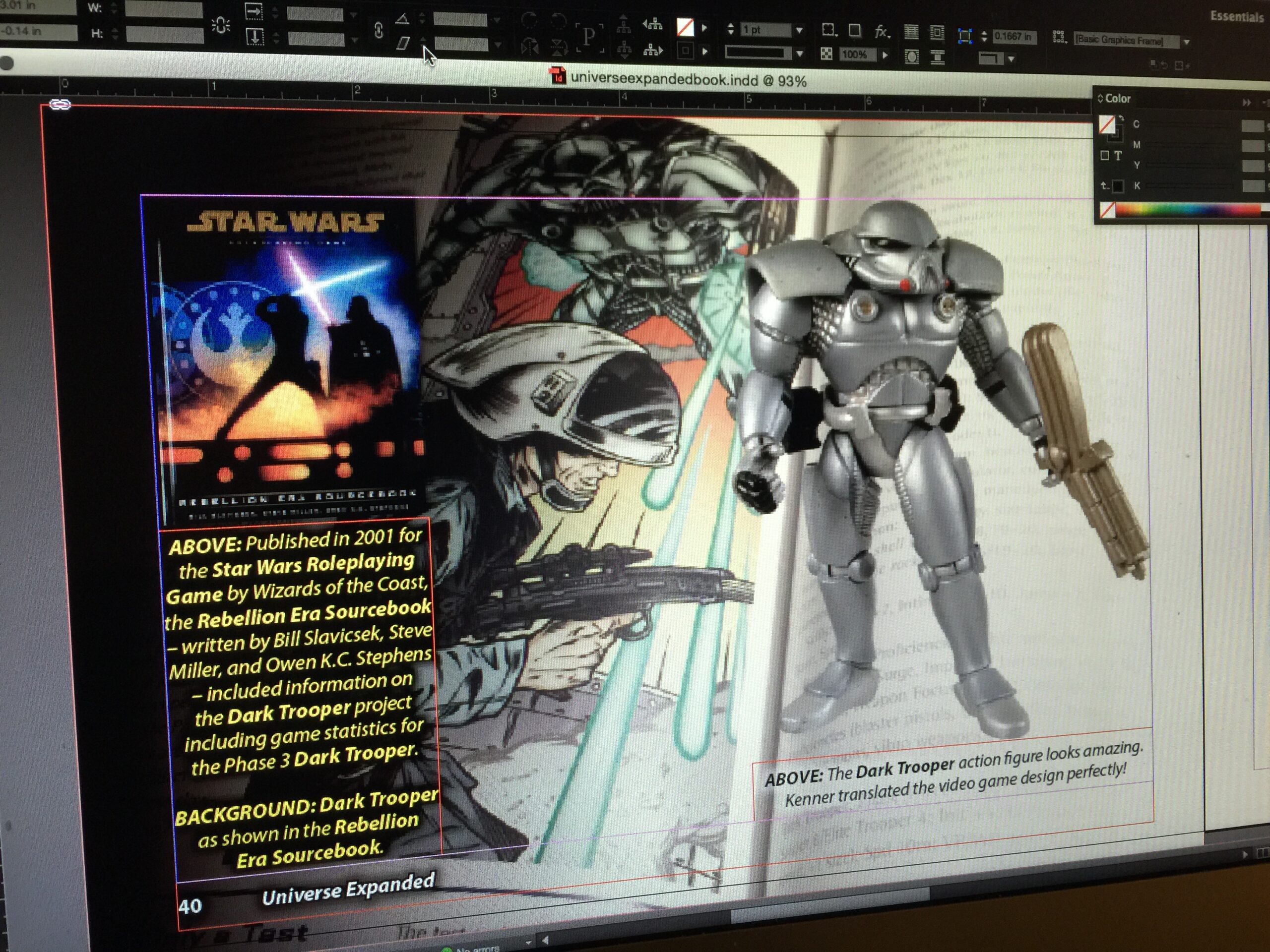Viewport: 1270px width, 952px height.
Task: Open the Basic Graphics Frame style dropdown
Action: 1186,41
